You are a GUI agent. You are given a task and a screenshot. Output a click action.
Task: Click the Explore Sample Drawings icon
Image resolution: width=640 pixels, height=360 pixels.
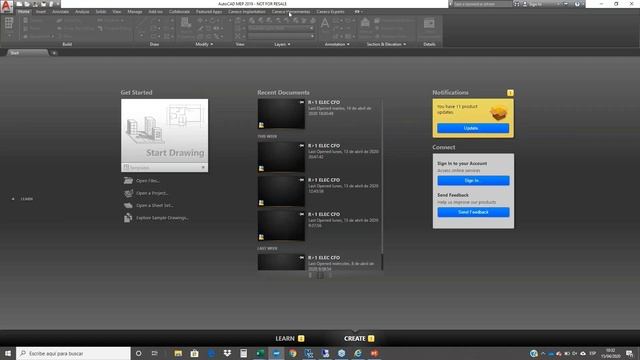coord(128,218)
